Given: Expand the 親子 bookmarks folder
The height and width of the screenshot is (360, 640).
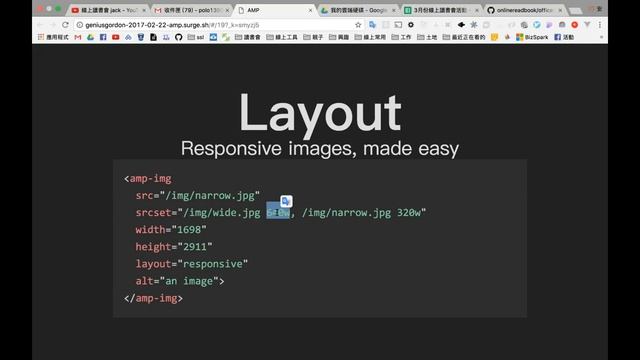Looking at the screenshot, I should 313,37.
